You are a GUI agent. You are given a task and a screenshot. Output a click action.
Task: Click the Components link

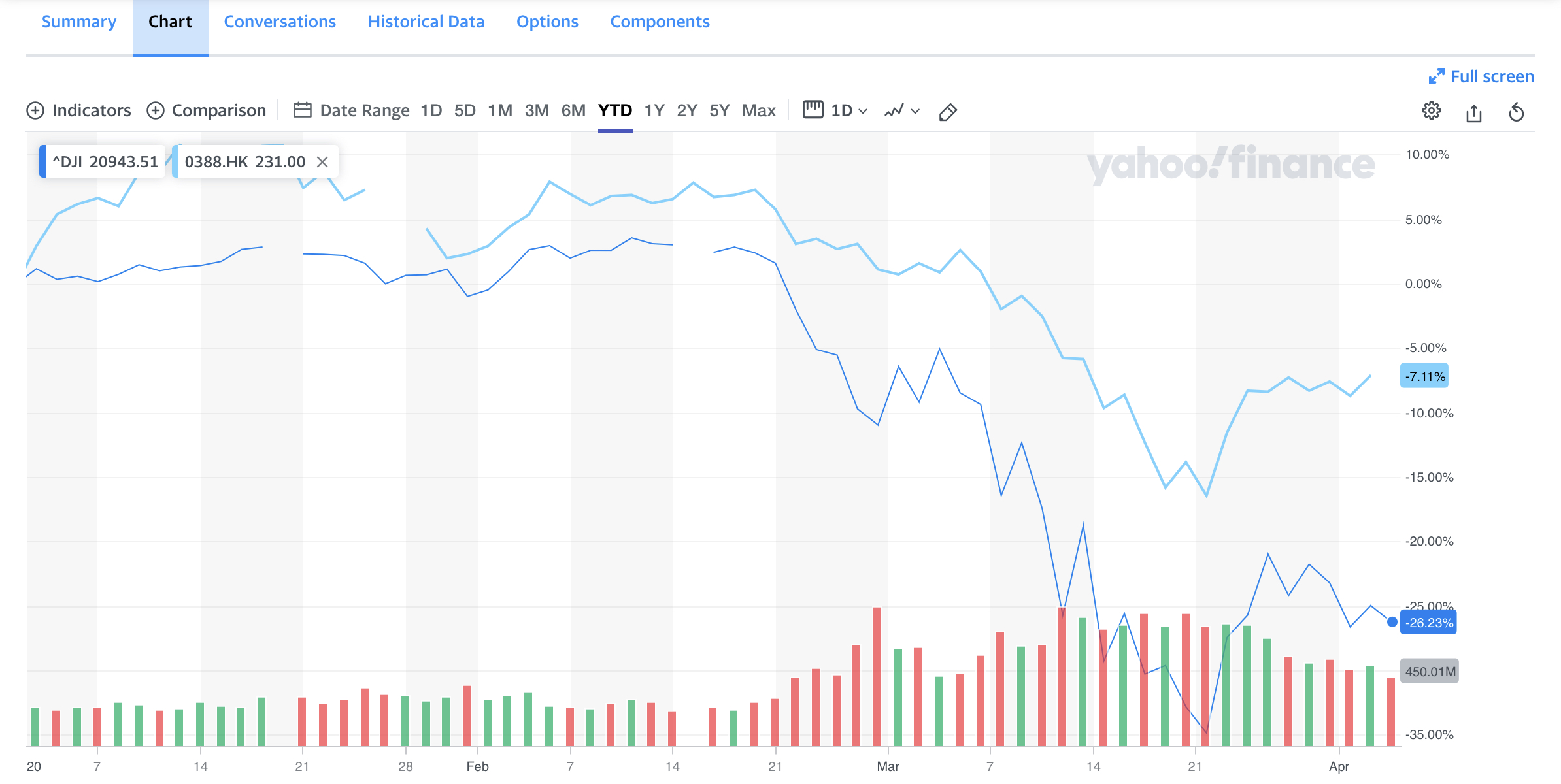click(x=660, y=22)
